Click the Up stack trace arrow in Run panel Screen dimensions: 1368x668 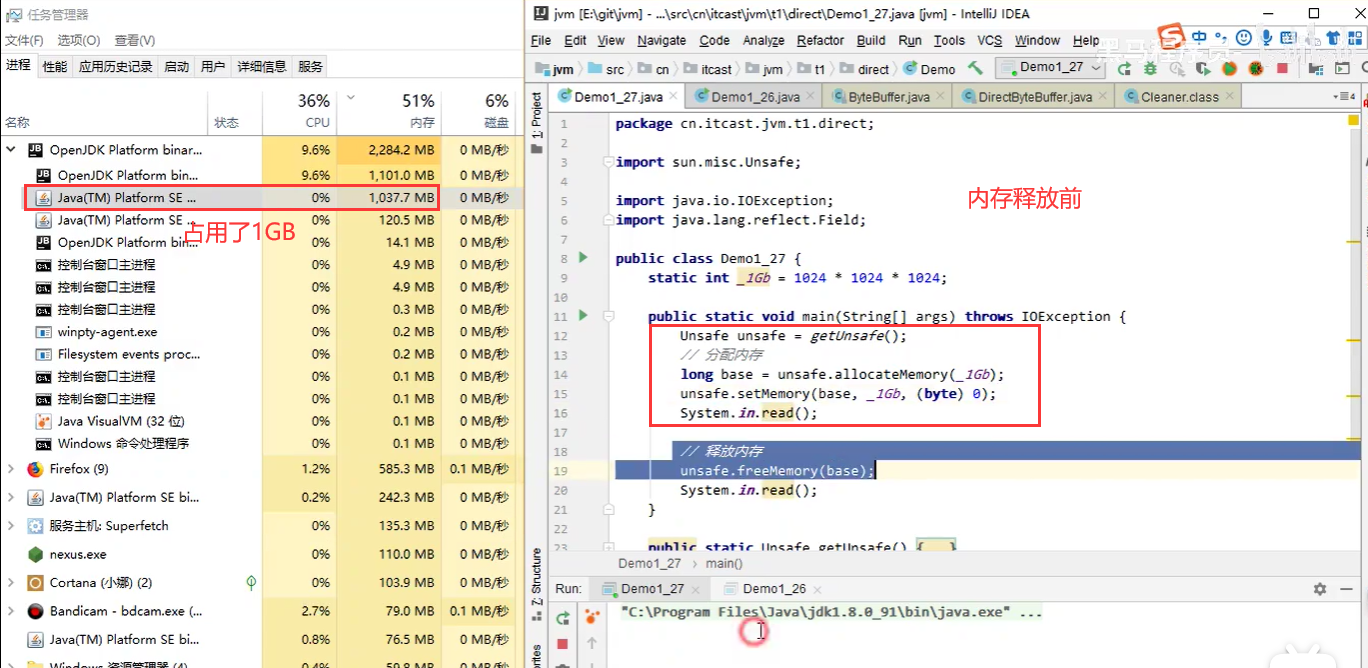pyautogui.click(x=592, y=643)
